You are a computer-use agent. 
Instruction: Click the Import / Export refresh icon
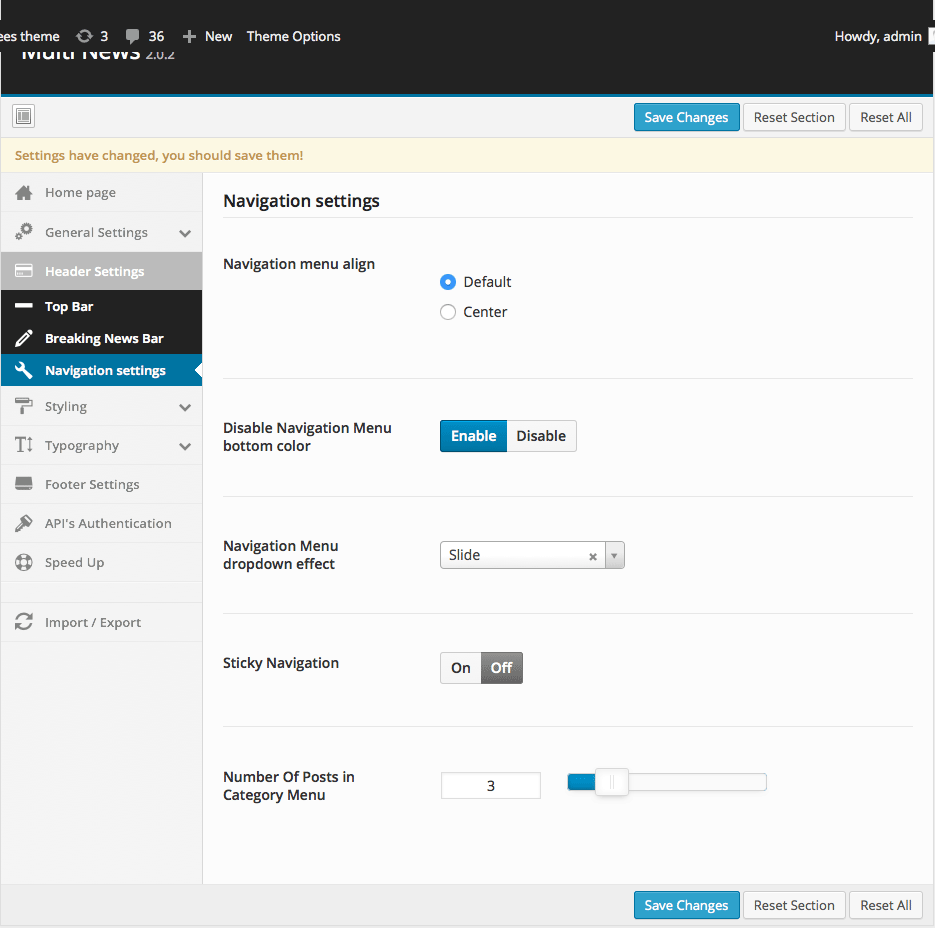coord(24,623)
